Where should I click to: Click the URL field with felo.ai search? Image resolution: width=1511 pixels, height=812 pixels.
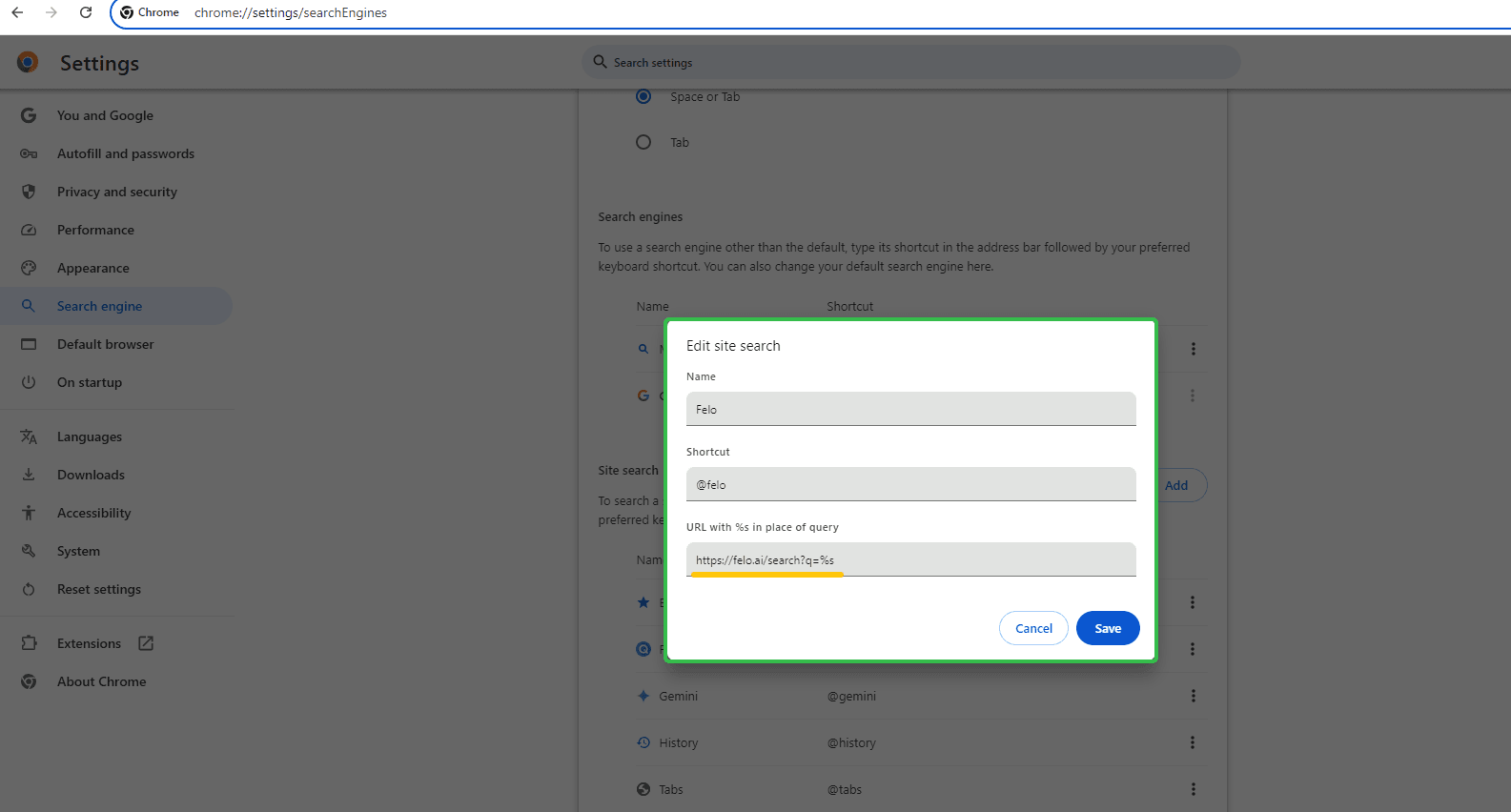click(911, 559)
